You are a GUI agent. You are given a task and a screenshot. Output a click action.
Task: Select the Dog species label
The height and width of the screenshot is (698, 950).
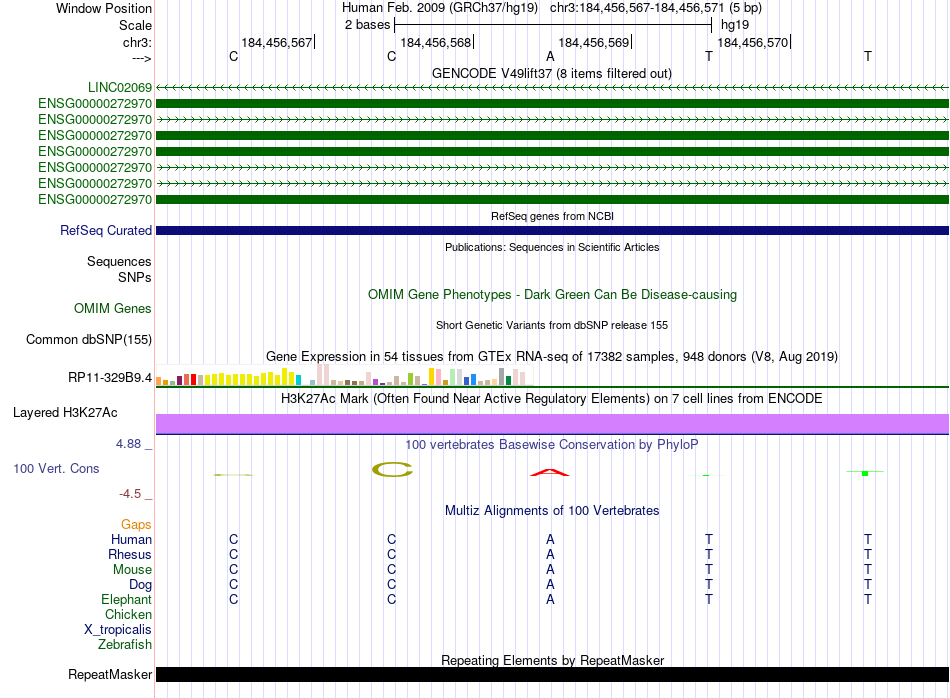[141, 585]
